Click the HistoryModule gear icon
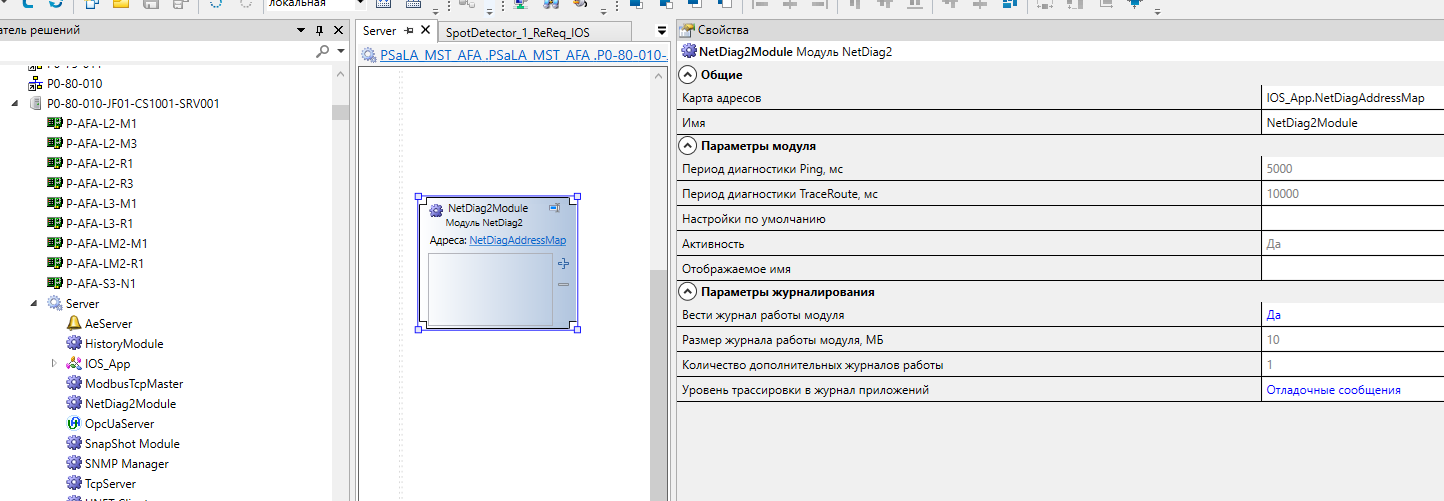Image resolution: width=1444 pixels, height=501 pixels. pyautogui.click(x=74, y=343)
